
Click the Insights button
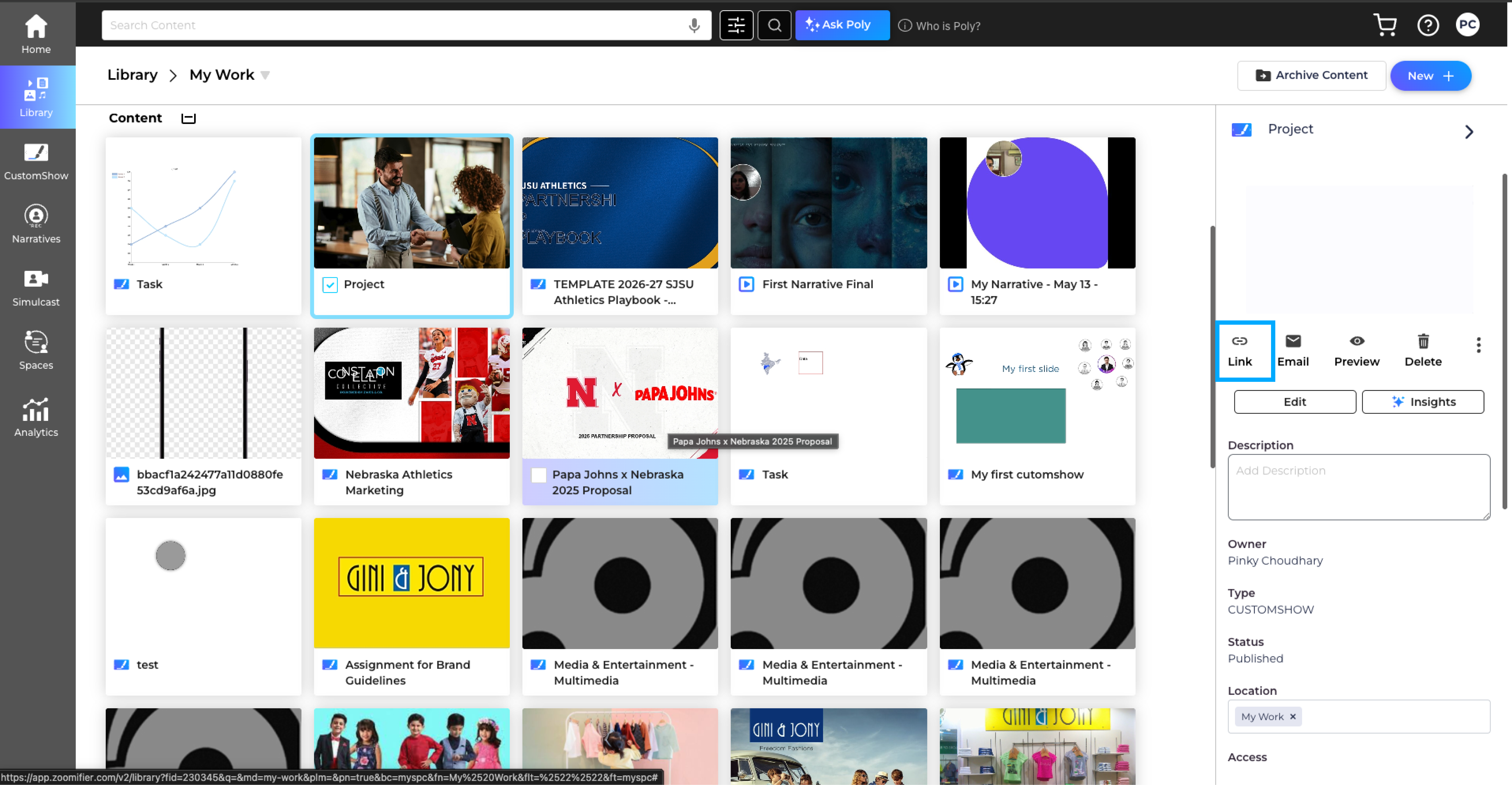point(1423,402)
